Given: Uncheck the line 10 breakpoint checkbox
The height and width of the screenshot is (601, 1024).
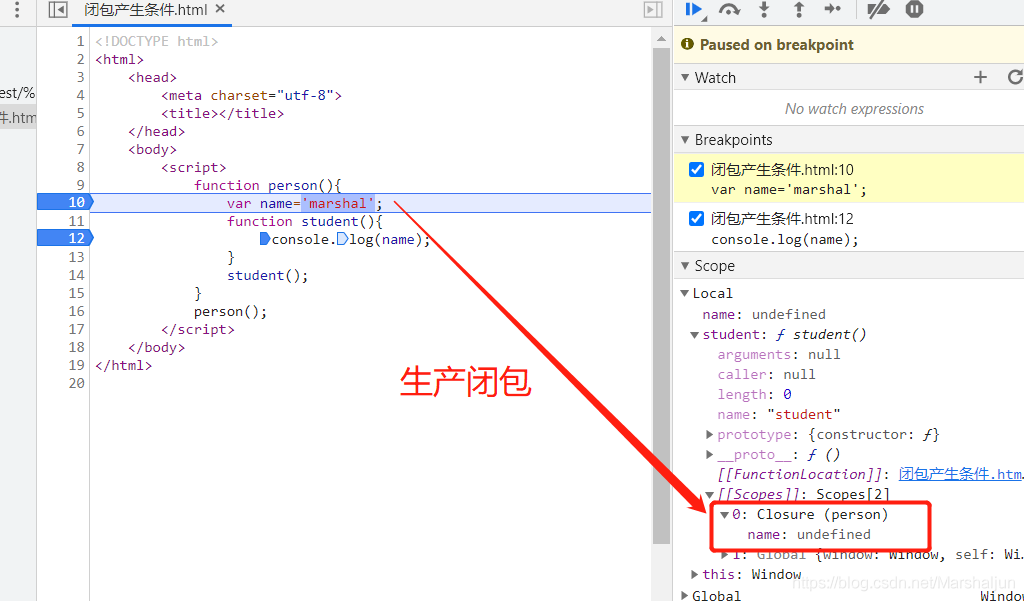Looking at the screenshot, I should 696,169.
